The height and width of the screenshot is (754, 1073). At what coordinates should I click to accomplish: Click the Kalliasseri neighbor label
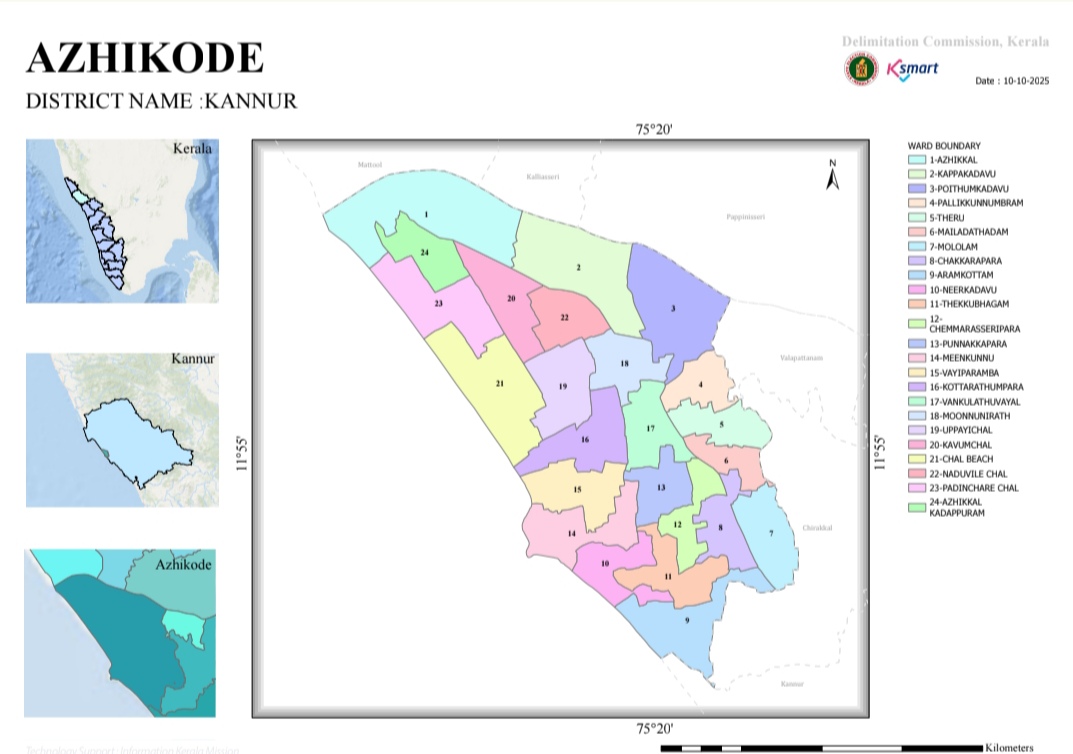[543, 177]
